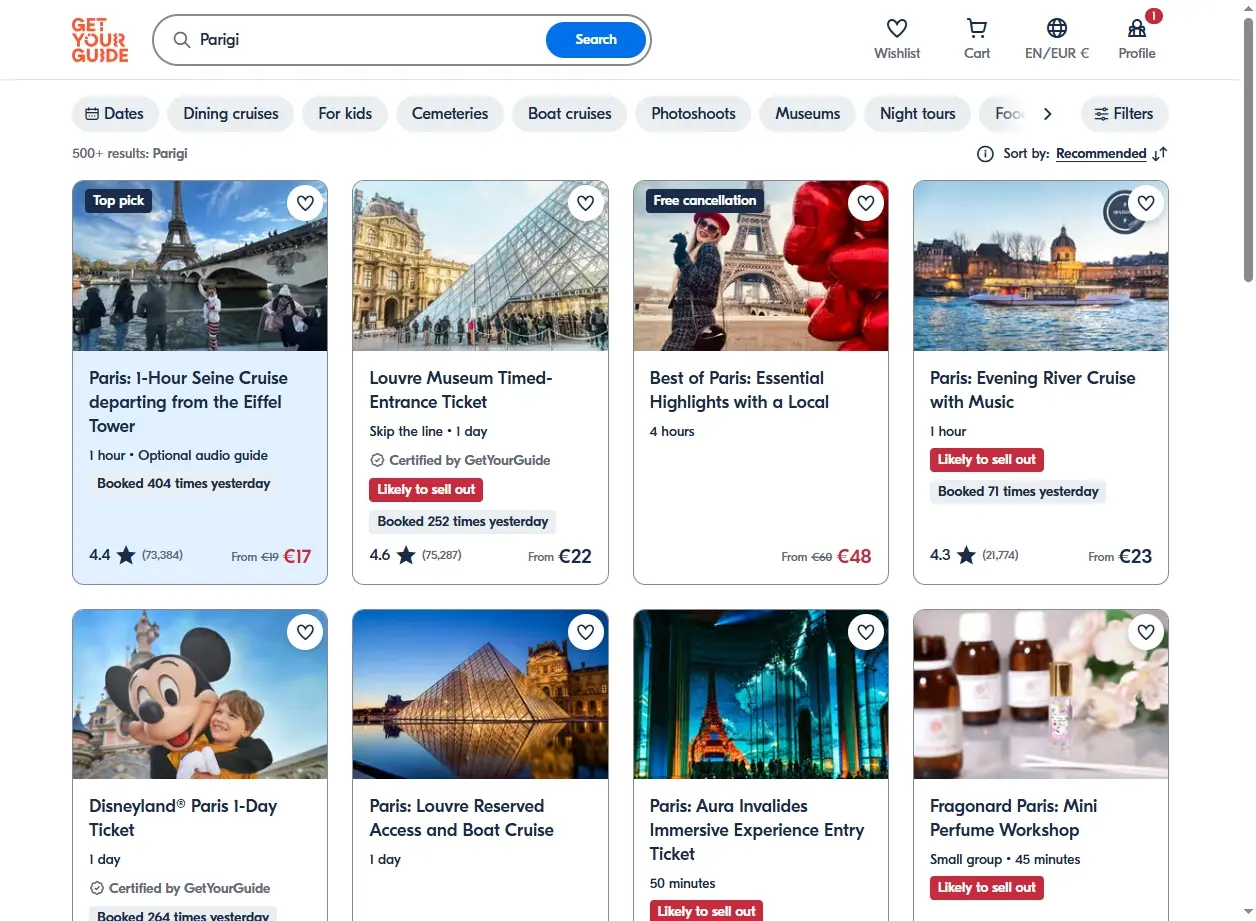Viewport: 1256px width, 921px height.
Task: Open Best of Paris: Essential Highlights title
Action: coord(739,390)
